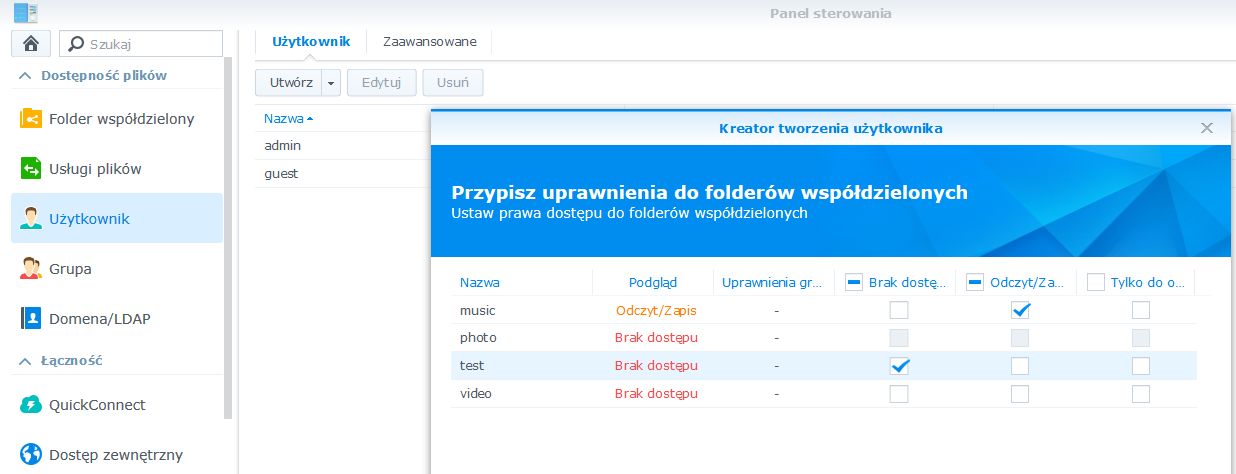Open Usługi plików file services icon

[x=31, y=169]
